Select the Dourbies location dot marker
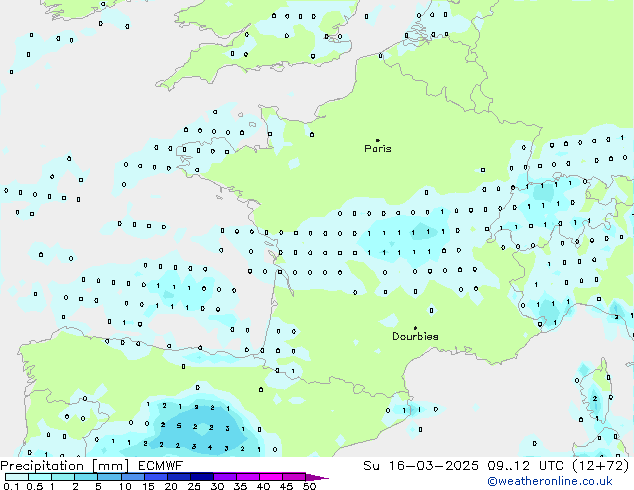634x490 pixels. [x=415, y=328]
